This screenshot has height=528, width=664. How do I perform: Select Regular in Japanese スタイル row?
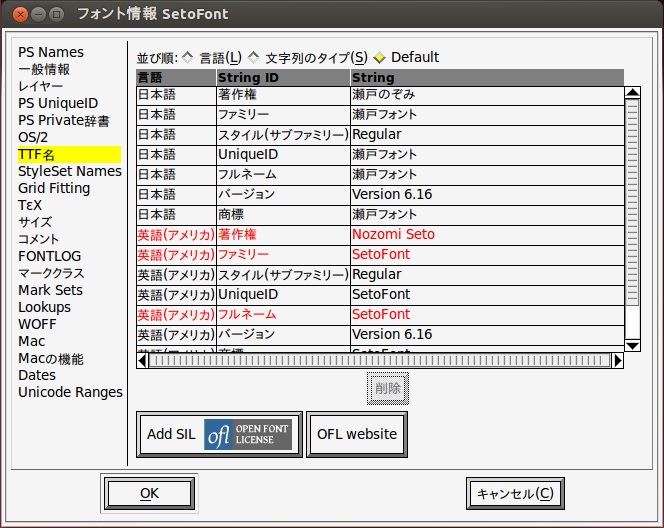pos(487,135)
